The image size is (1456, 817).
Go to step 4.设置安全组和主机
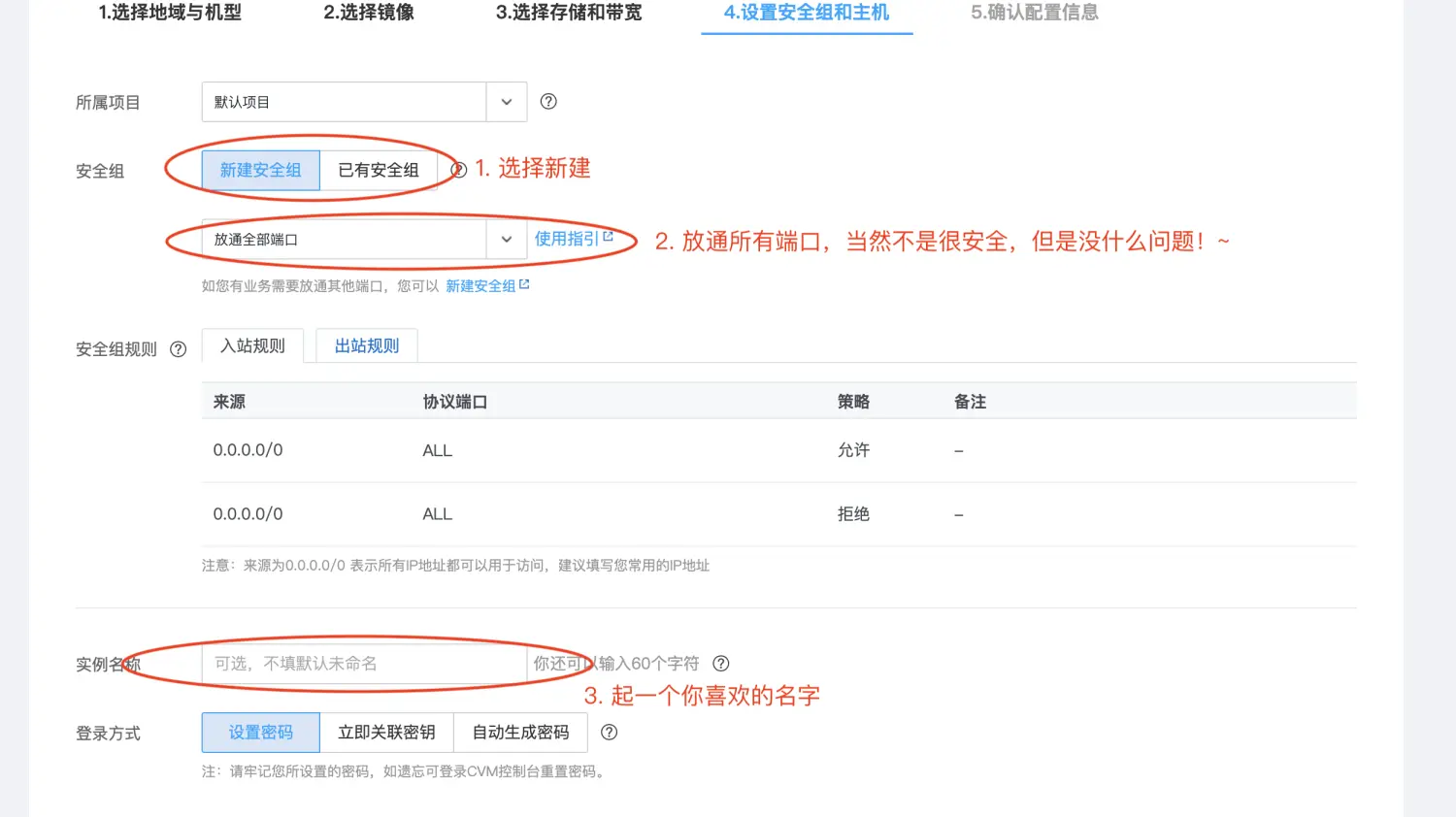(807, 13)
